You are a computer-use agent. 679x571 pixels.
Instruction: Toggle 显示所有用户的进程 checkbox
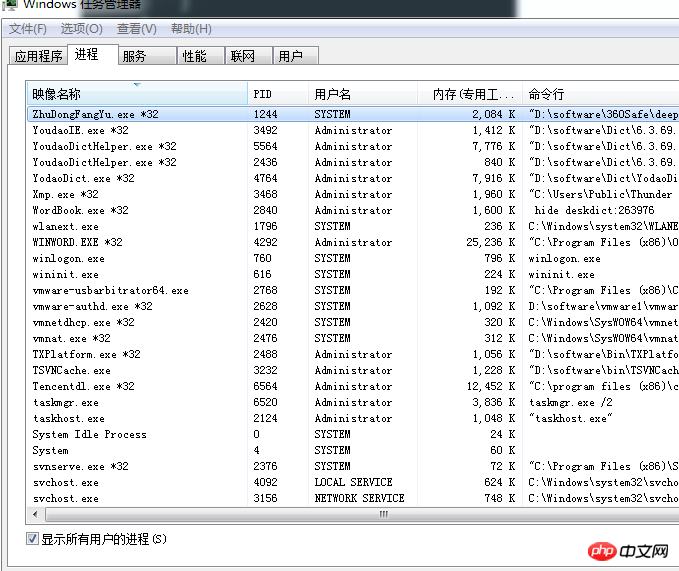[x=32, y=539]
